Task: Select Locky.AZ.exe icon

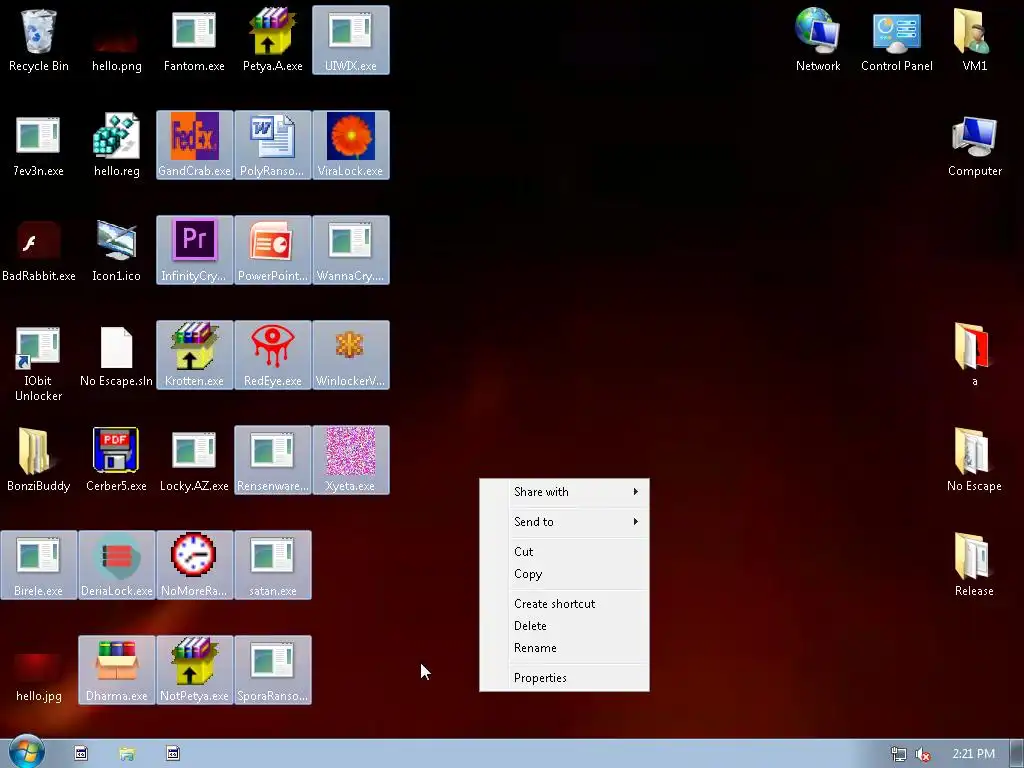Action: tap(194, 460)
